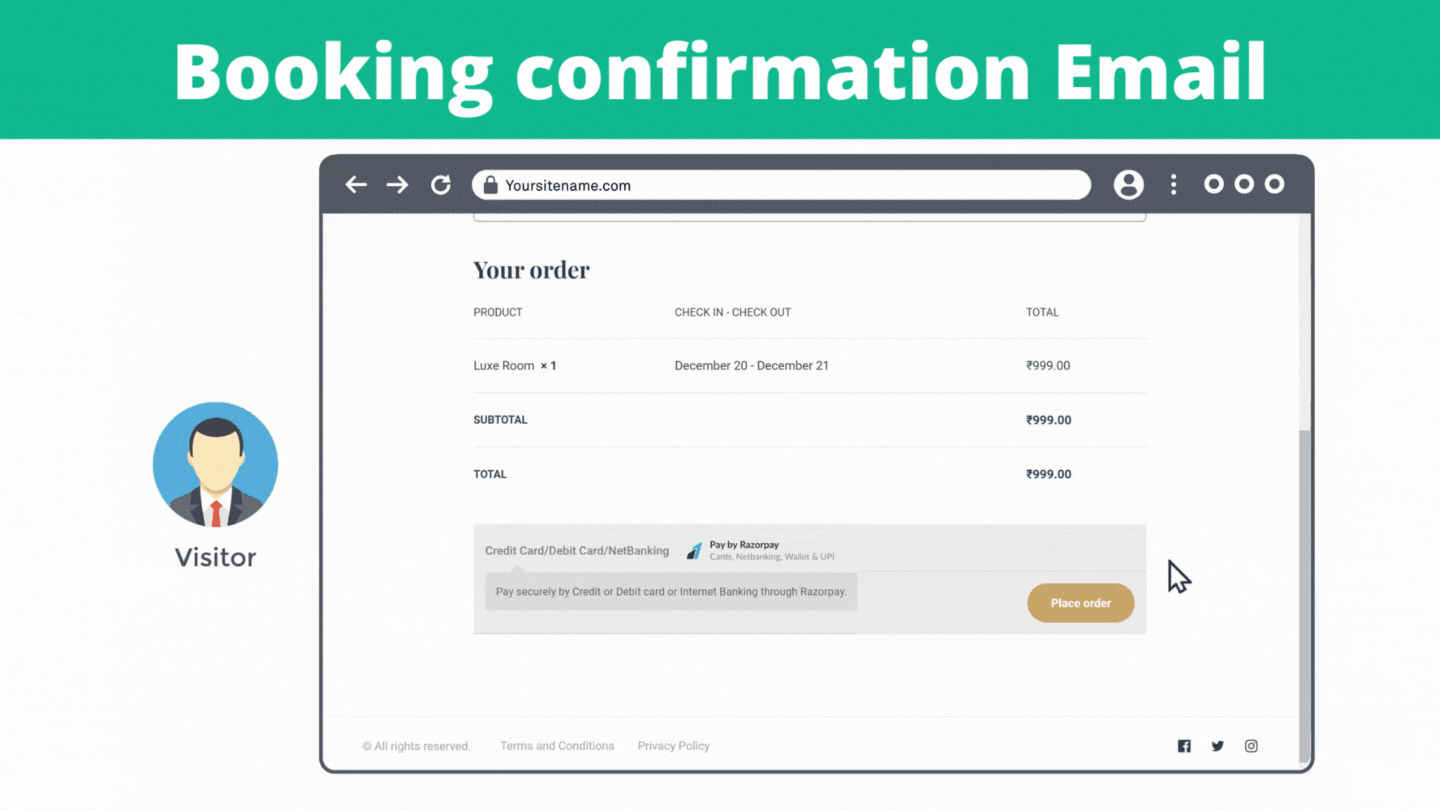This screenshot has width=1440, height=810.
Task: Click the first window control circle
Action: click(1213, 185)
